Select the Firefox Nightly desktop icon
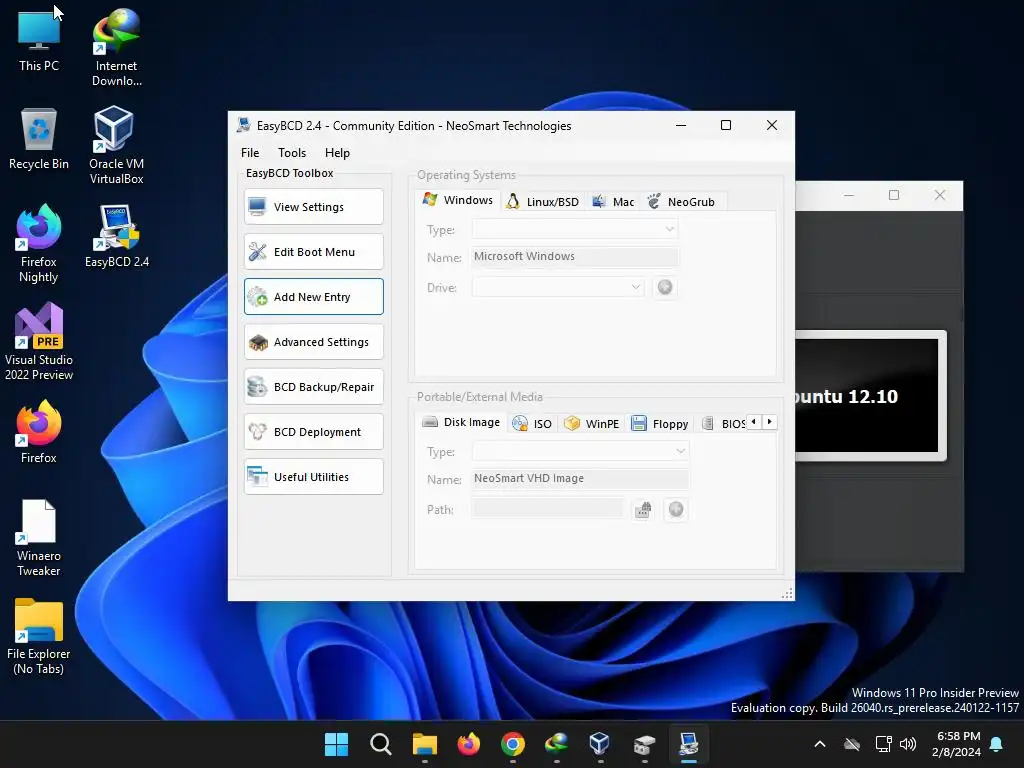Viewport: 1024px width, 768px height. pyautogui.click(x=39, y=244)
